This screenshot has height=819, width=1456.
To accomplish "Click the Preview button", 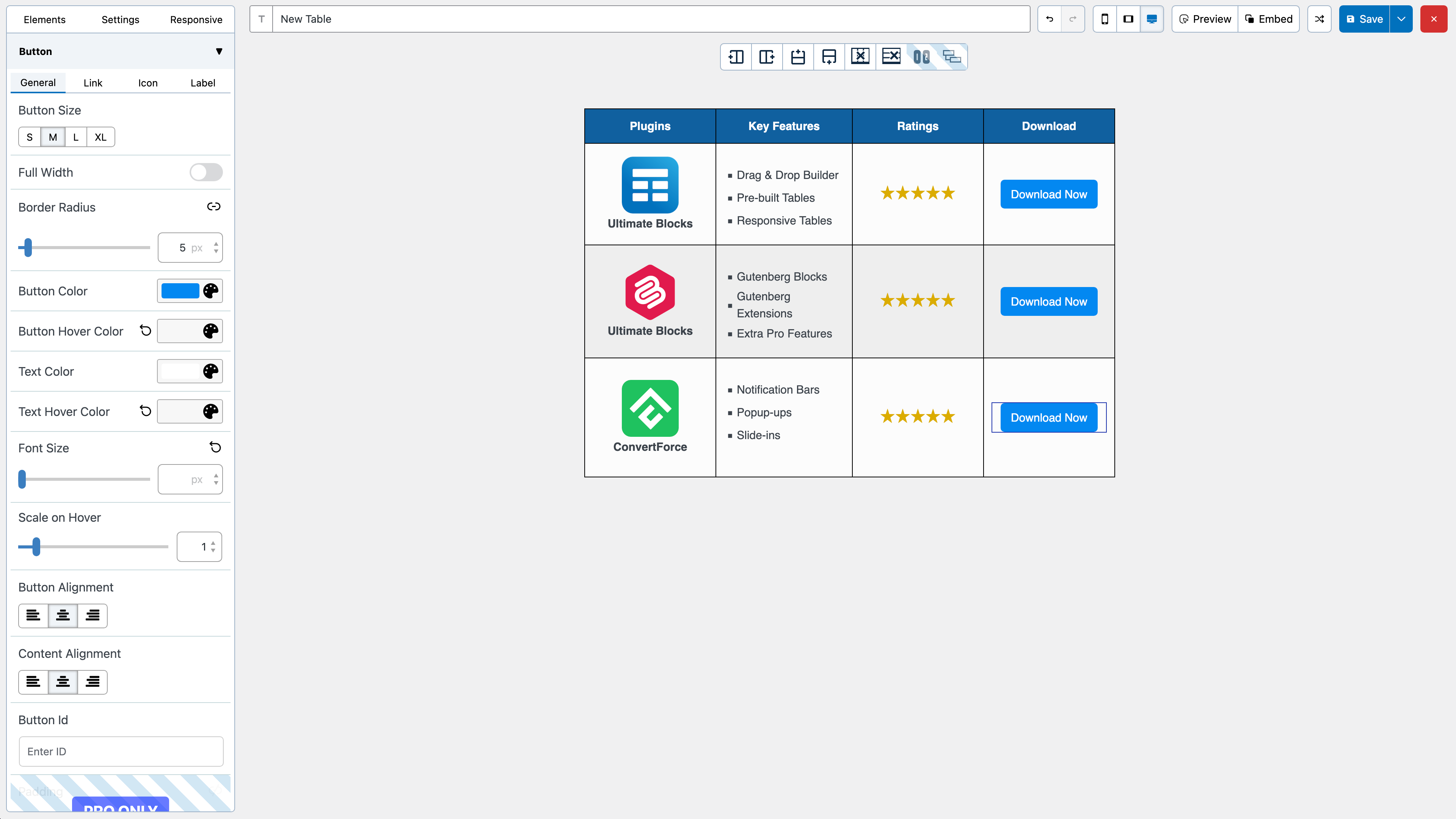I will 1205,19.
